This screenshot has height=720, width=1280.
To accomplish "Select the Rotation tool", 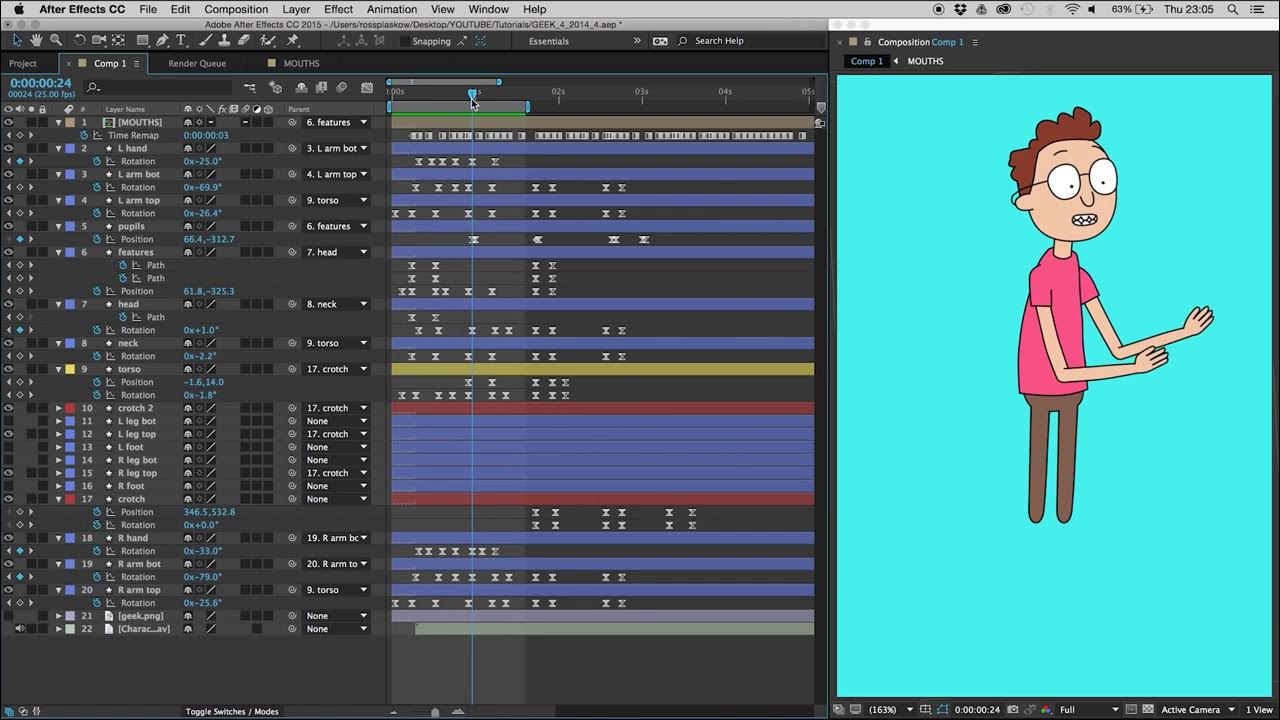I will pyautogui.click(x=80, y=41).
